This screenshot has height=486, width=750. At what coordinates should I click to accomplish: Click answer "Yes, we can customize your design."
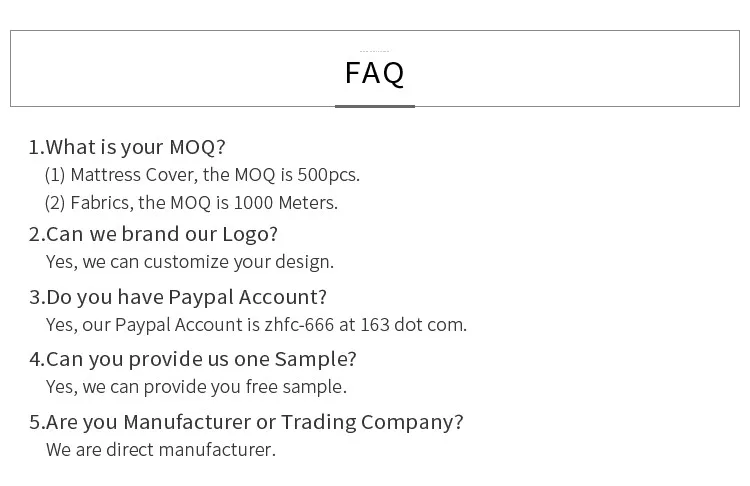pos(190,262)
